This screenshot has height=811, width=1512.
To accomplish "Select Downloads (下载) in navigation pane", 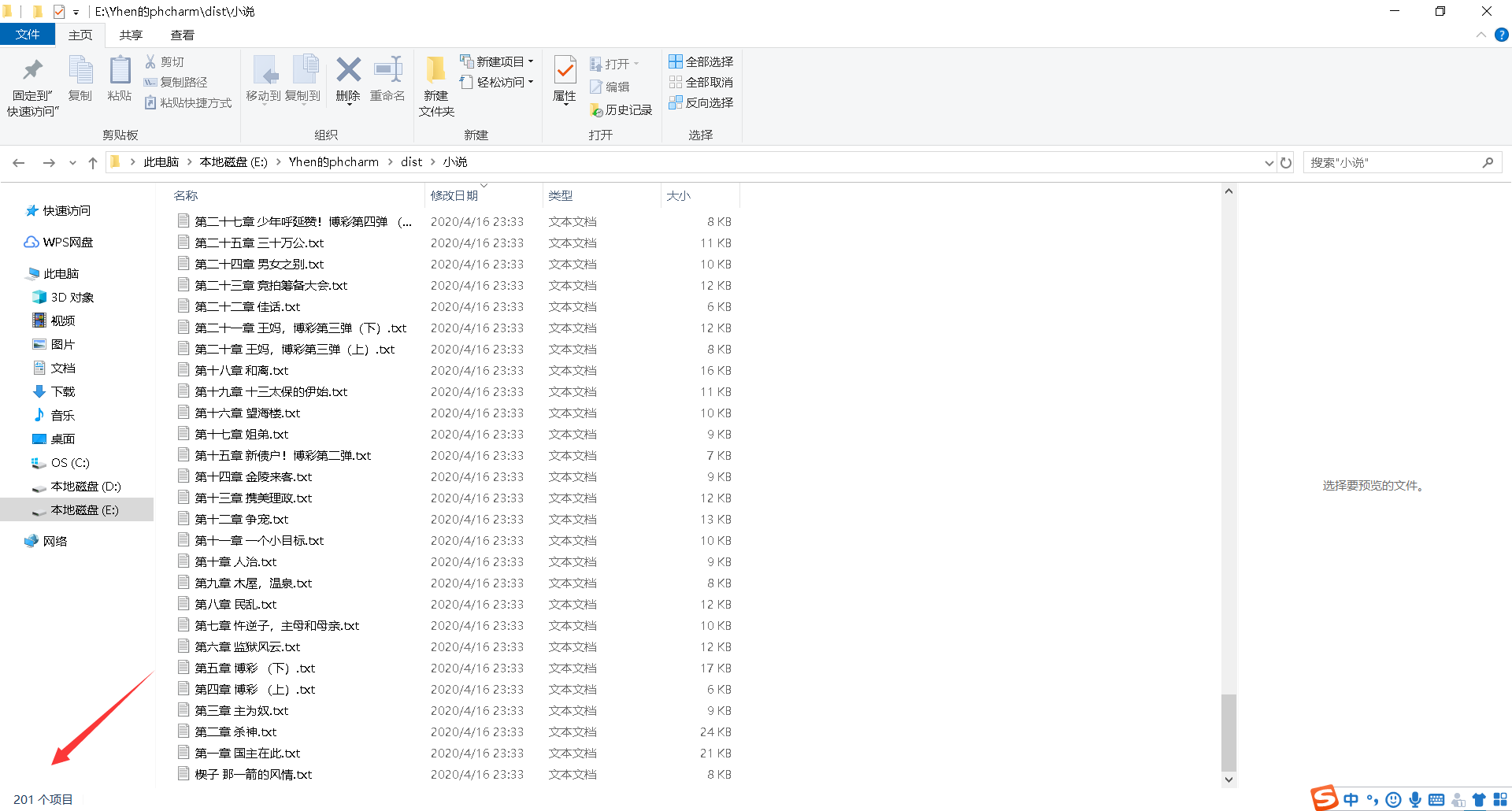I will click(54, 391).
